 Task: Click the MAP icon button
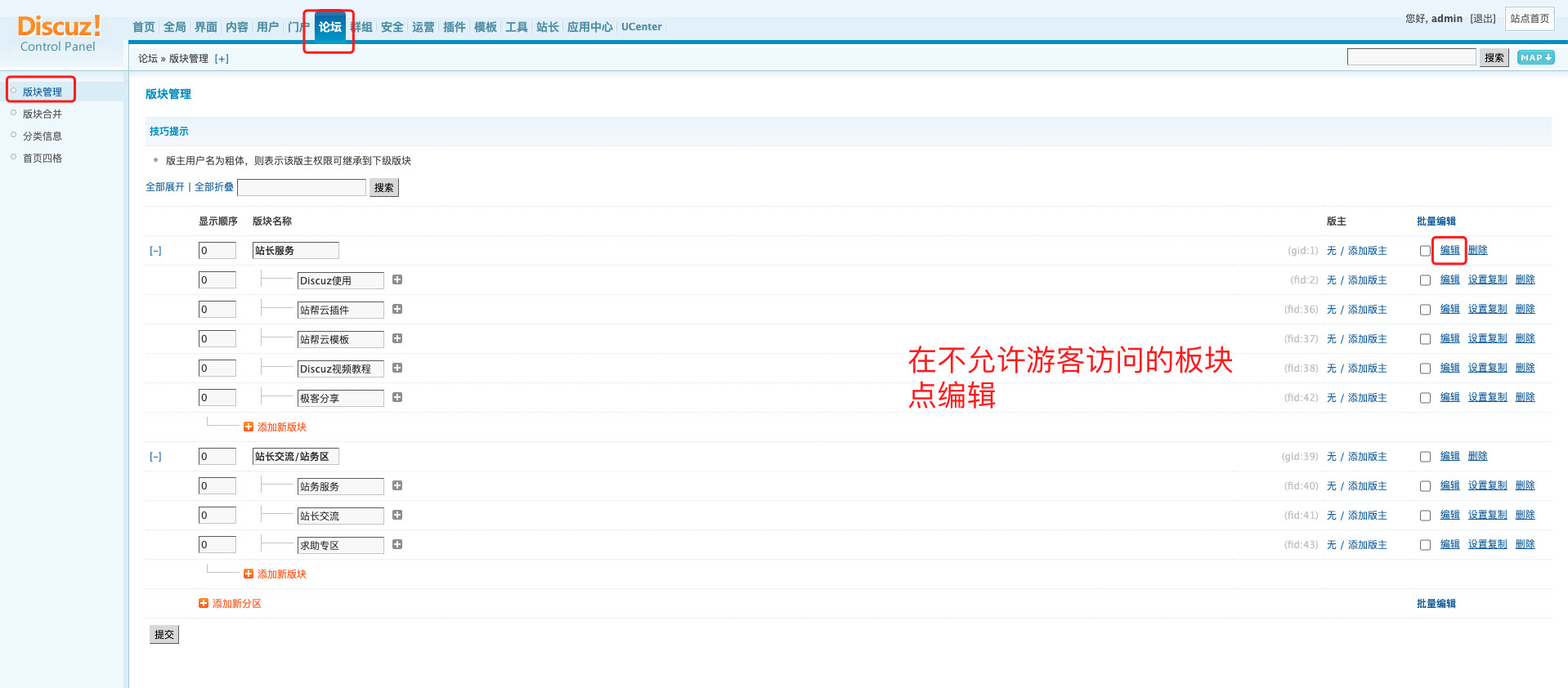(1535, 57)
